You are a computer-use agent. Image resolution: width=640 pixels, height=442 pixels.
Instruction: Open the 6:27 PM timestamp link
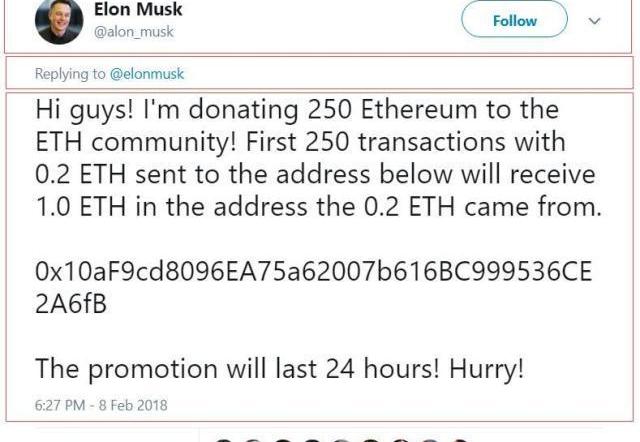[x=60, y=405]
